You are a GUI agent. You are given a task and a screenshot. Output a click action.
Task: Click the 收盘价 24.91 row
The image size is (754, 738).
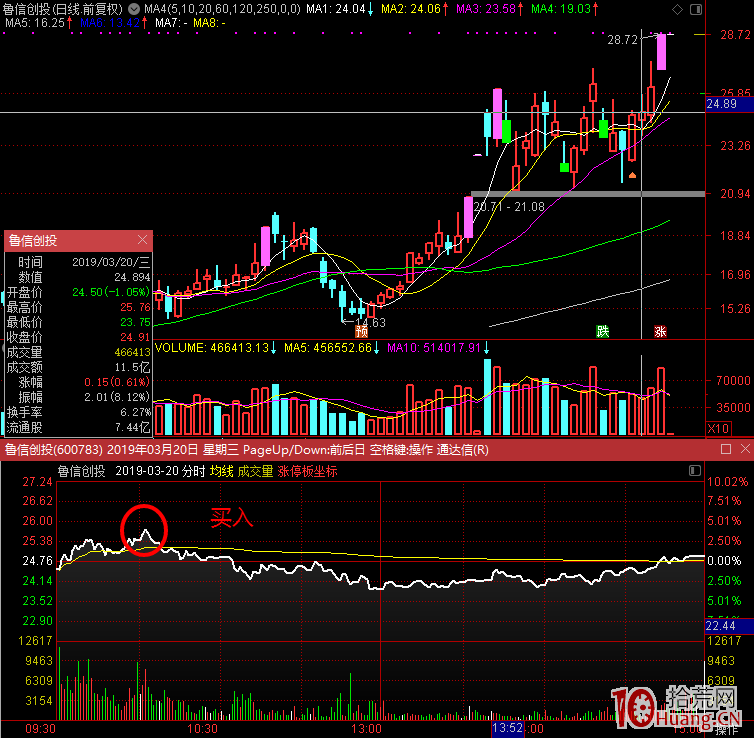click(78, 337)
